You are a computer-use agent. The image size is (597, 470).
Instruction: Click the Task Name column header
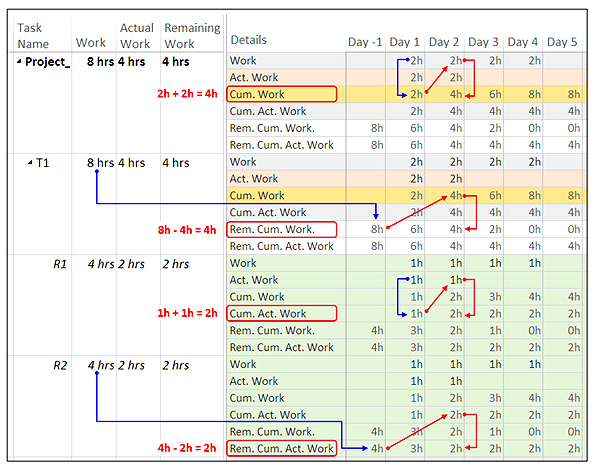click(33, 36)
